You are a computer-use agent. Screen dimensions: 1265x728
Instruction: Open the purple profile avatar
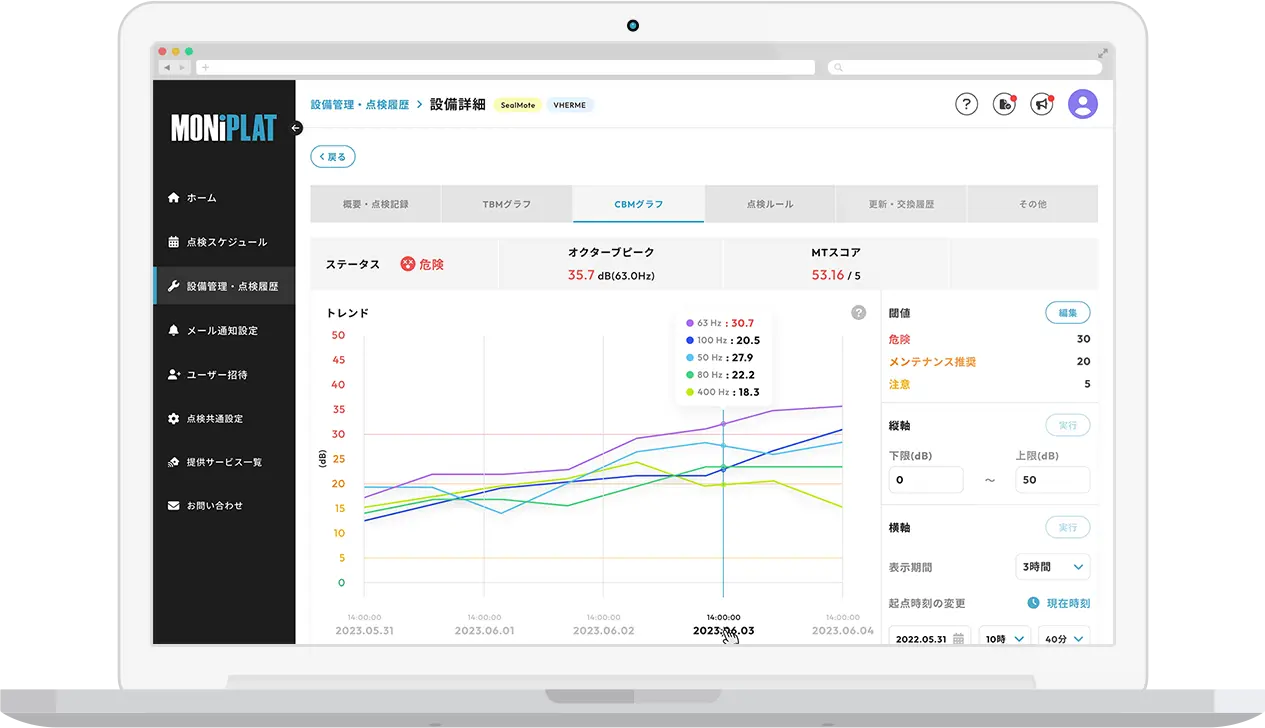(1083, 103)
